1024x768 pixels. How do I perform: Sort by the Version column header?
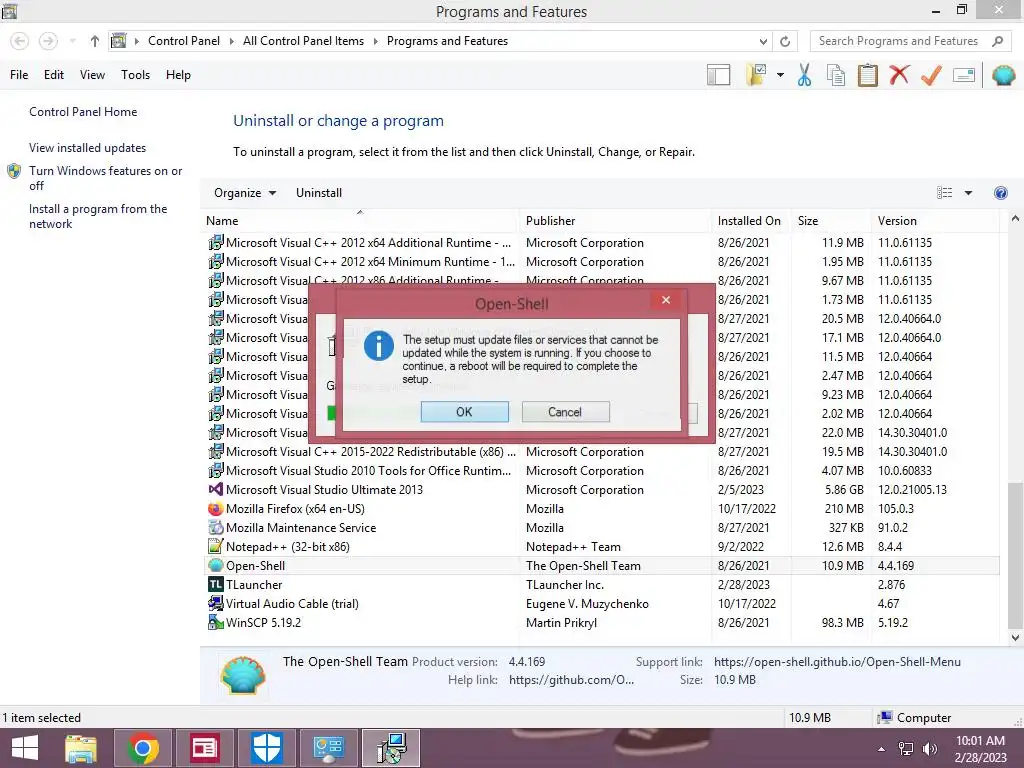pos(936,221)
